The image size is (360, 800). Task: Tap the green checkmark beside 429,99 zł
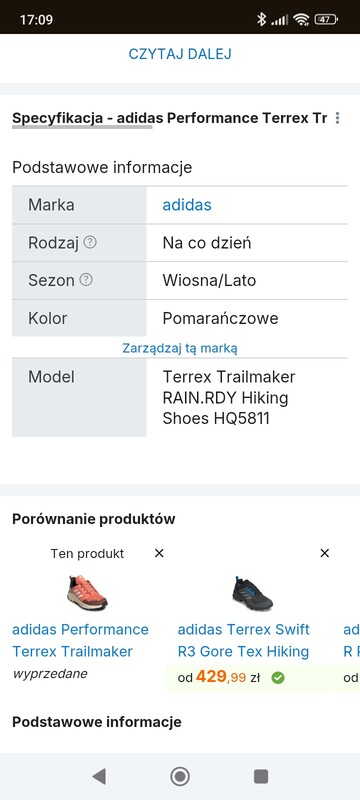(278, 678)
